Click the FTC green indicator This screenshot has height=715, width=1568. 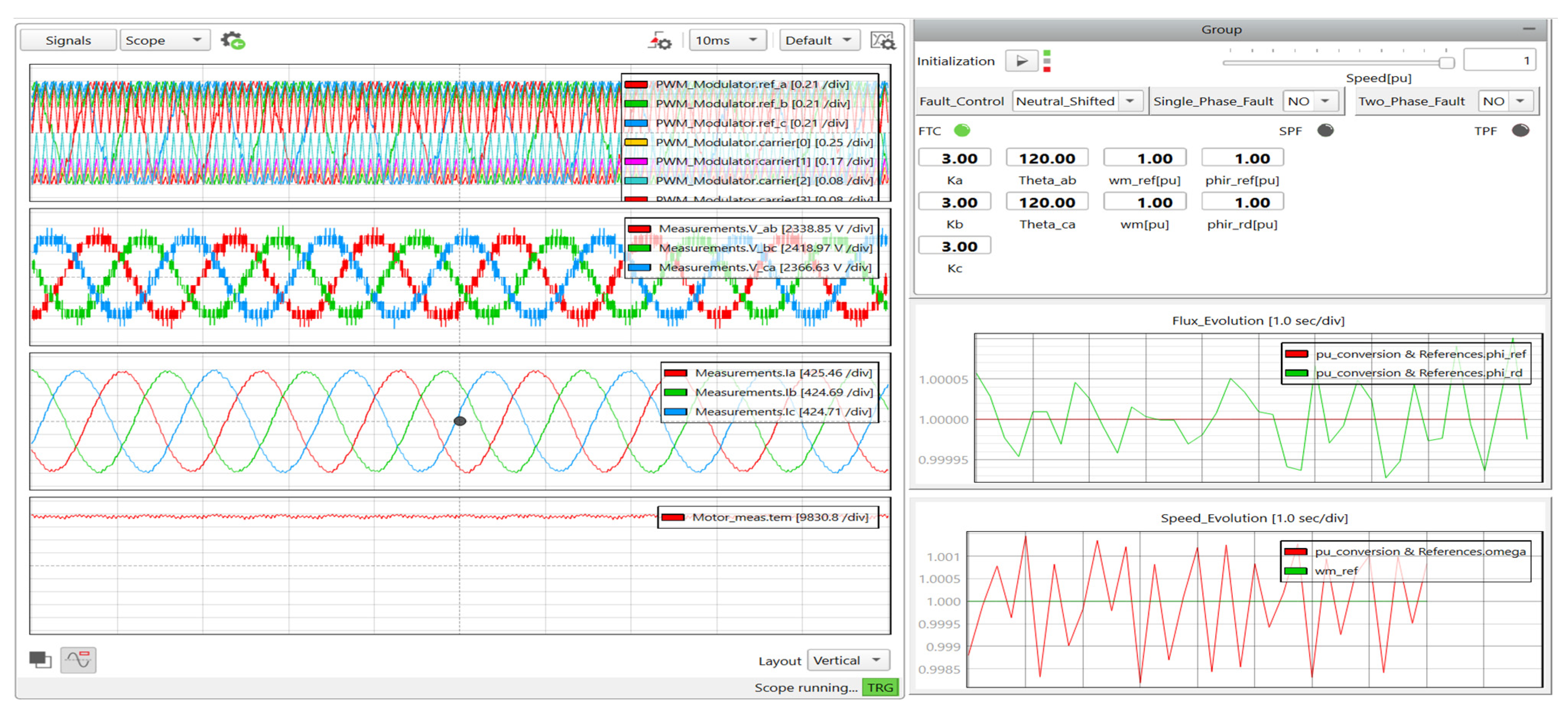point(962,130)
